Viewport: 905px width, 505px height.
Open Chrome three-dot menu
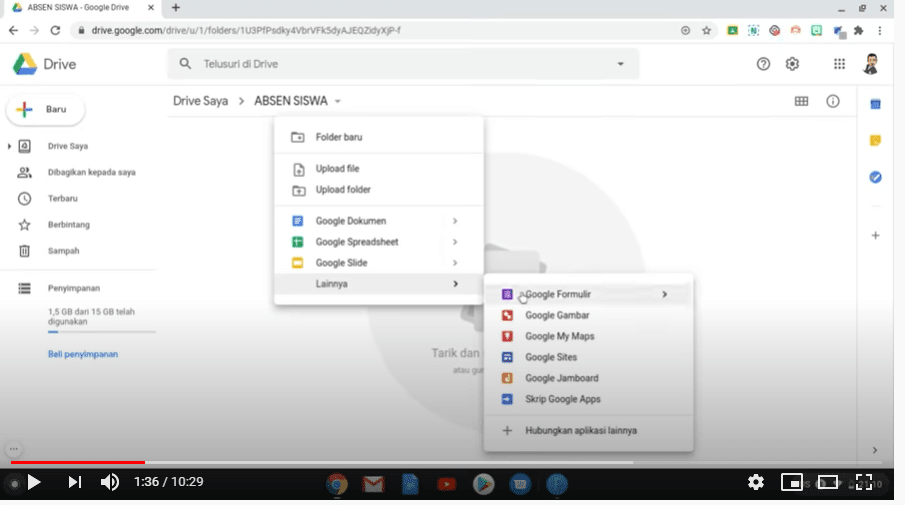(880, 31)
